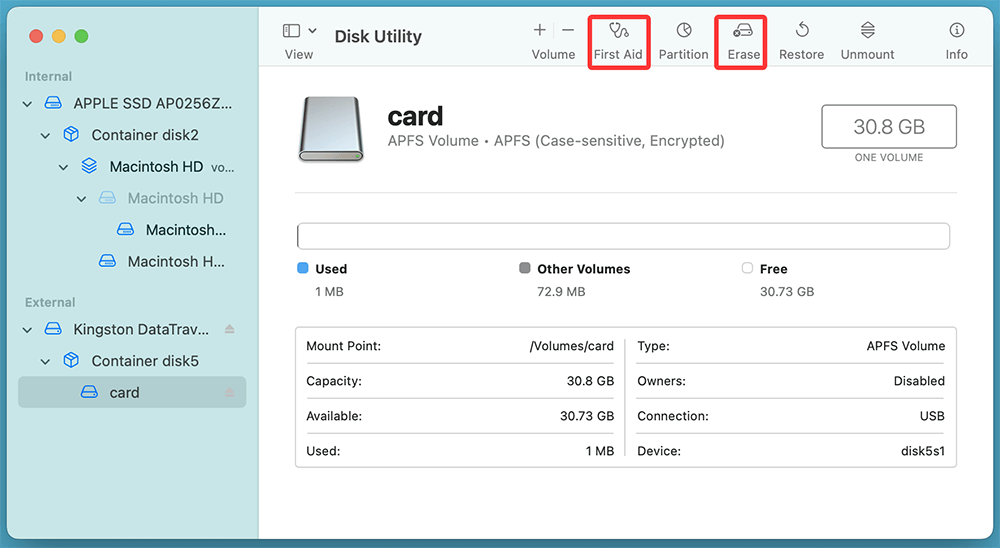The height and width of the screenshot is (548, 1000).
Task: Collapse the greyed Macintosh HD chevron
Action: (x=81, y=199)
